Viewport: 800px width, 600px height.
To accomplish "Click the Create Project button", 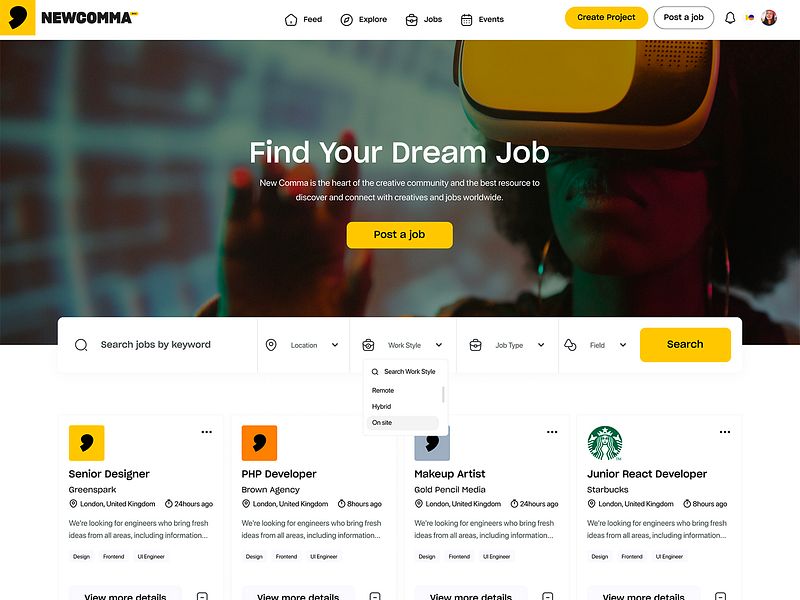I will point(606,17).
